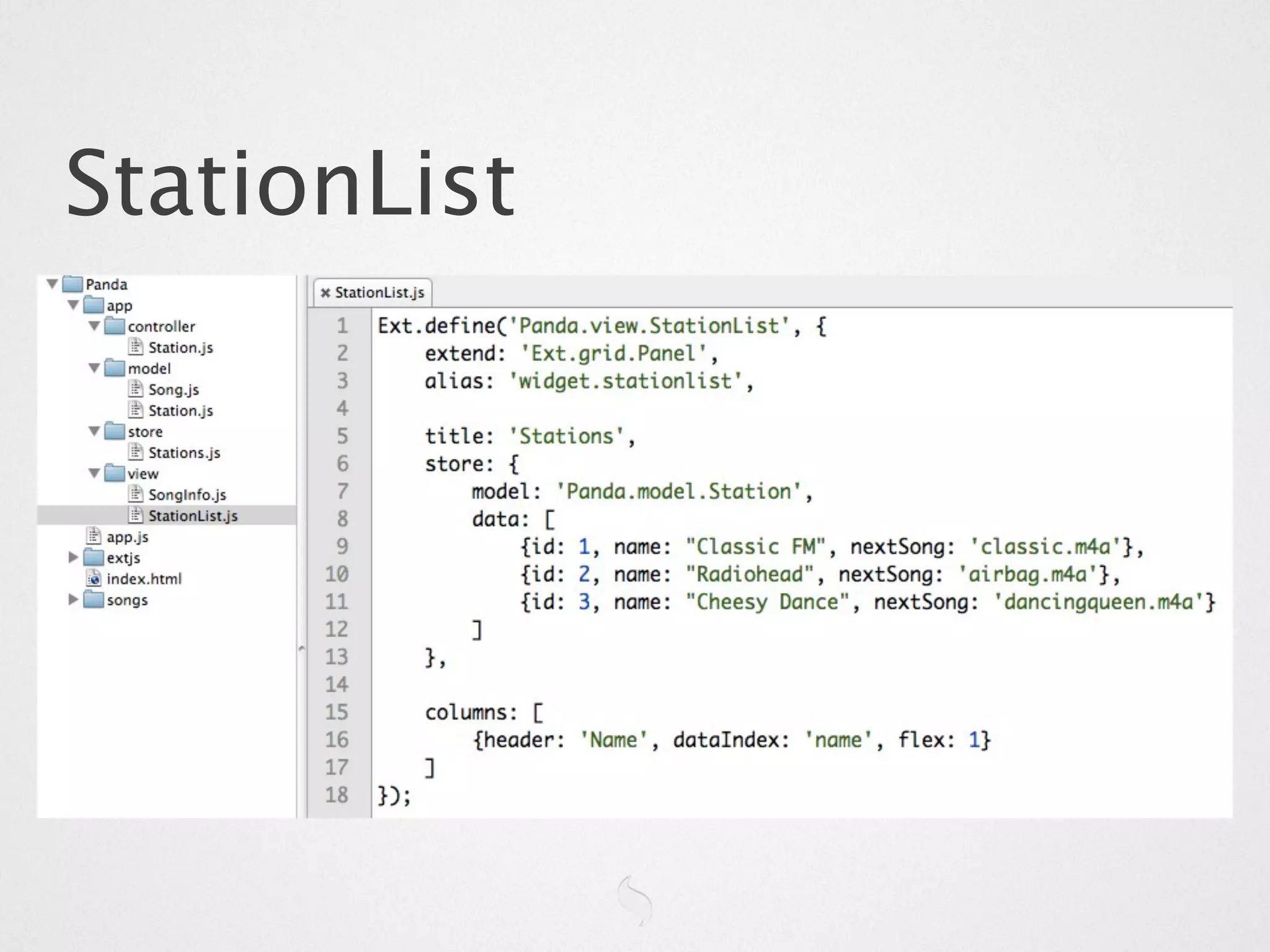Open index.html in the project tree

tap(144, 579)
